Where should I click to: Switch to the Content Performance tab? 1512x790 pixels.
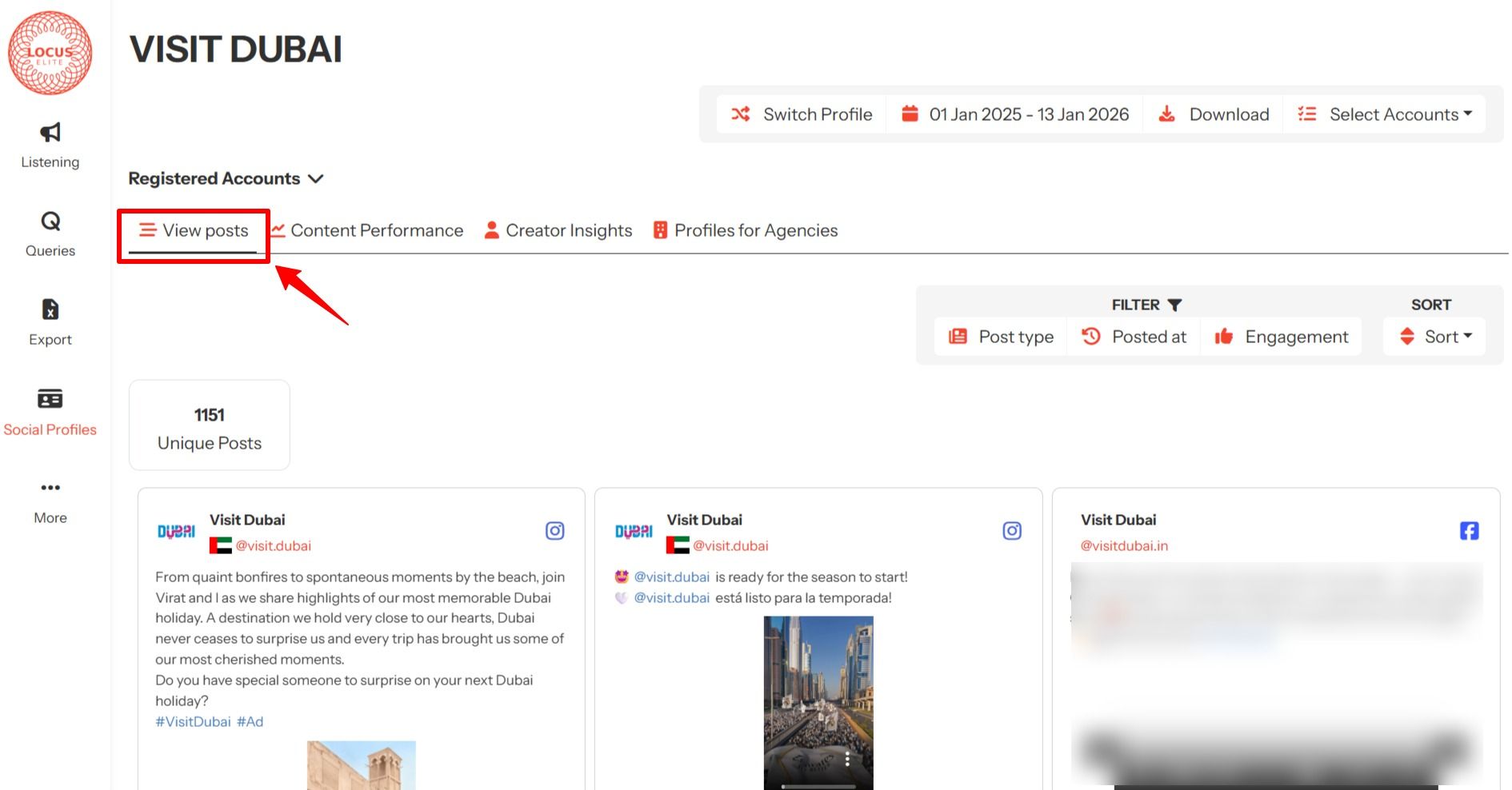(367, 231)
